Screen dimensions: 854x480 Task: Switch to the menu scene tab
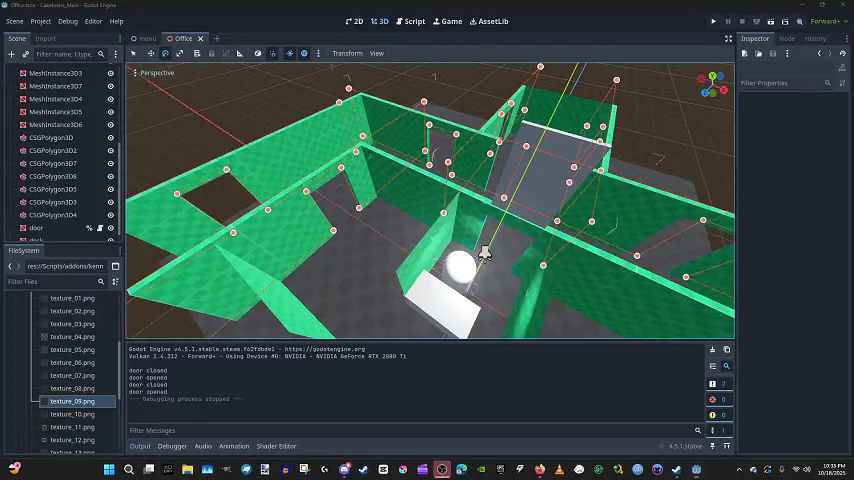[144, 39]
